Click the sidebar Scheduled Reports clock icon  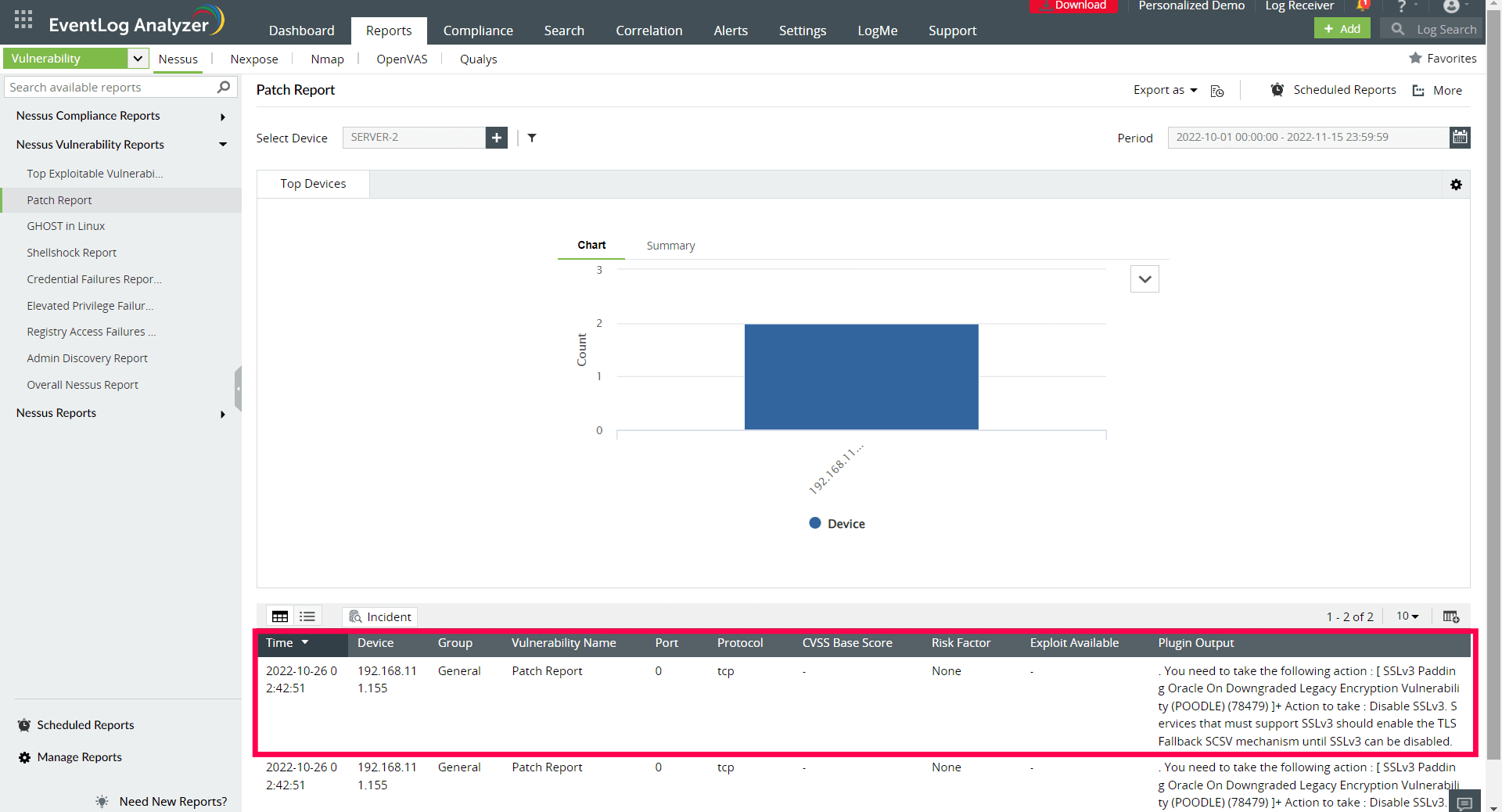(x=24, y=725)
